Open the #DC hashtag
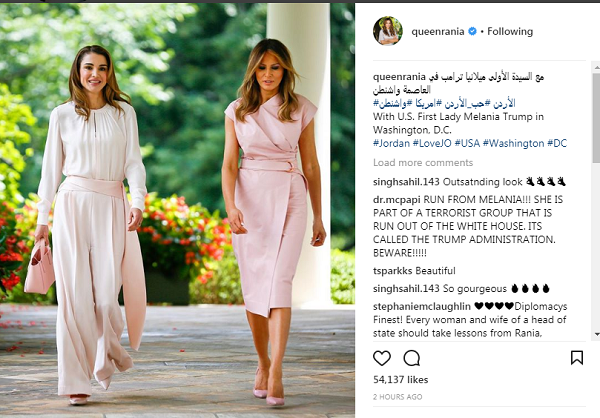Image resolution: width=600 pixels, height=418 pixels. [557, 143]
